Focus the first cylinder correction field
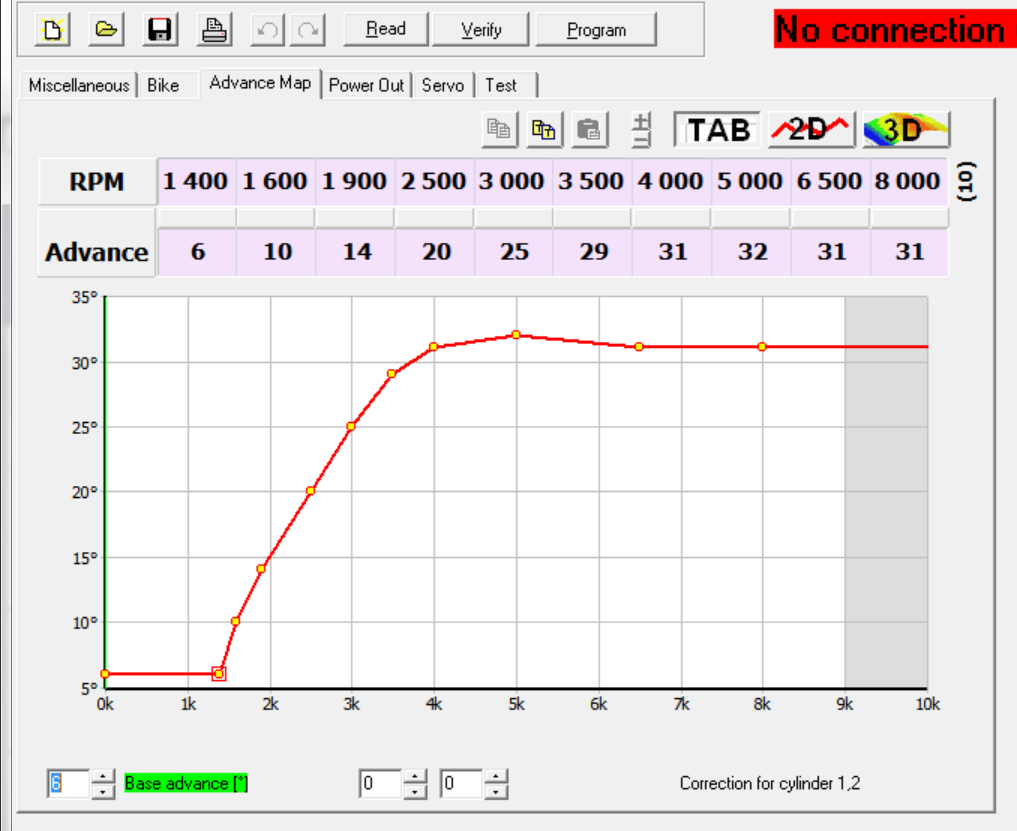 click(380, 784)
